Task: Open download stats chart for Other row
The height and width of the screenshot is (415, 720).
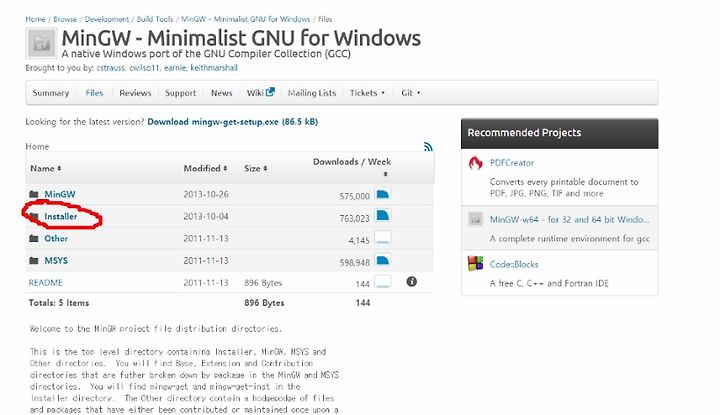Action: pyautogui.click(x=383, y=237)
